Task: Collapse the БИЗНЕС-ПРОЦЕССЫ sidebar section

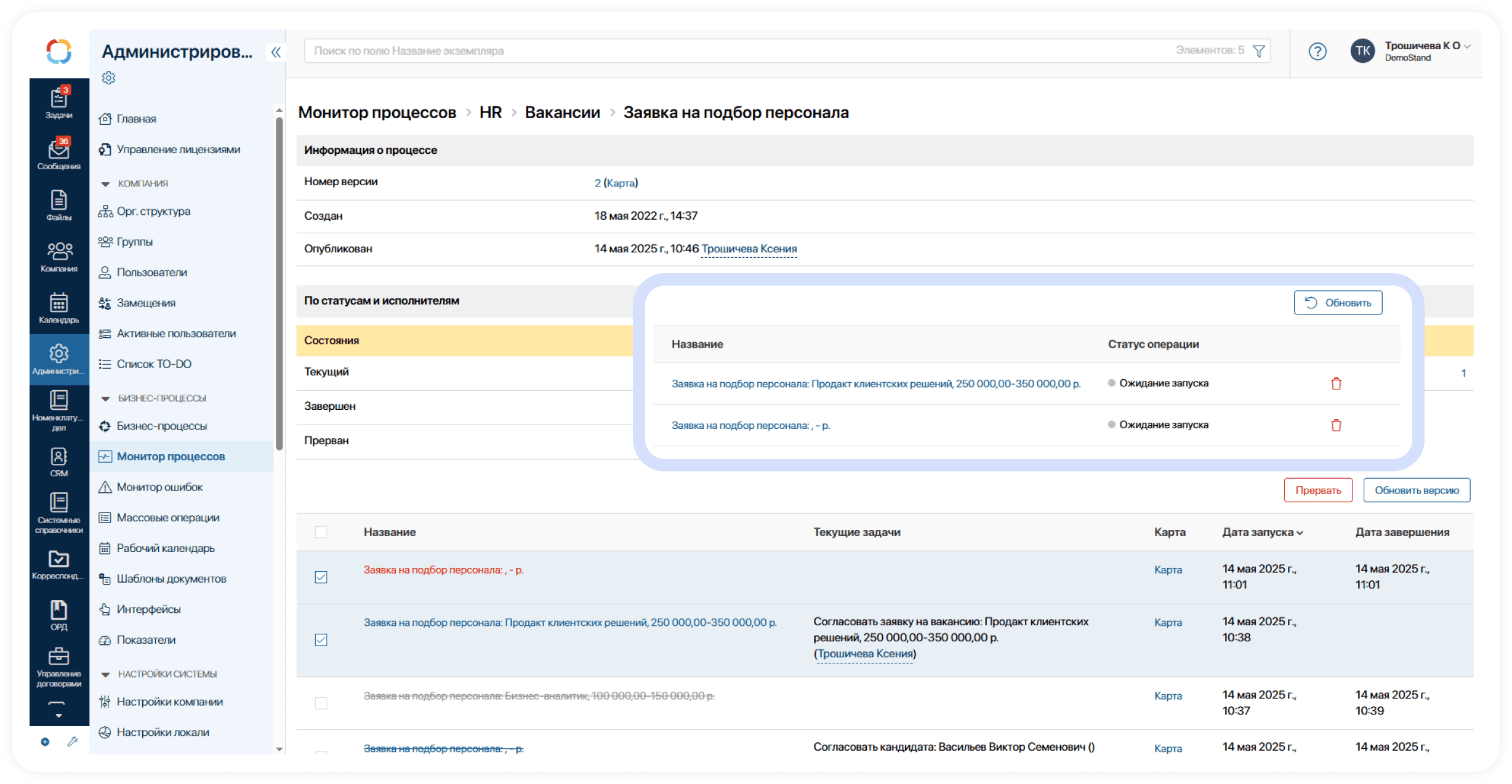Action: pyautogui.click(x=105, y=399)
